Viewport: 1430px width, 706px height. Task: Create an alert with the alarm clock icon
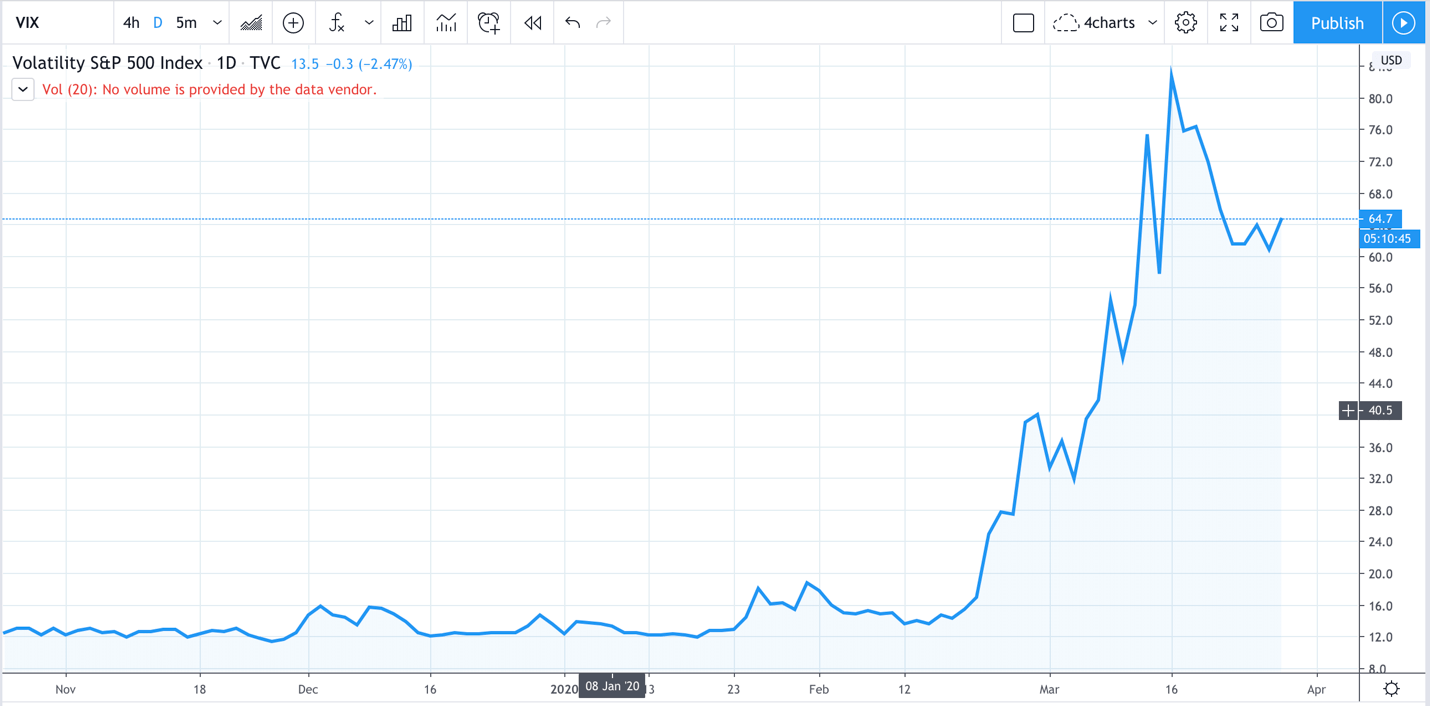[x=489, y=22]
